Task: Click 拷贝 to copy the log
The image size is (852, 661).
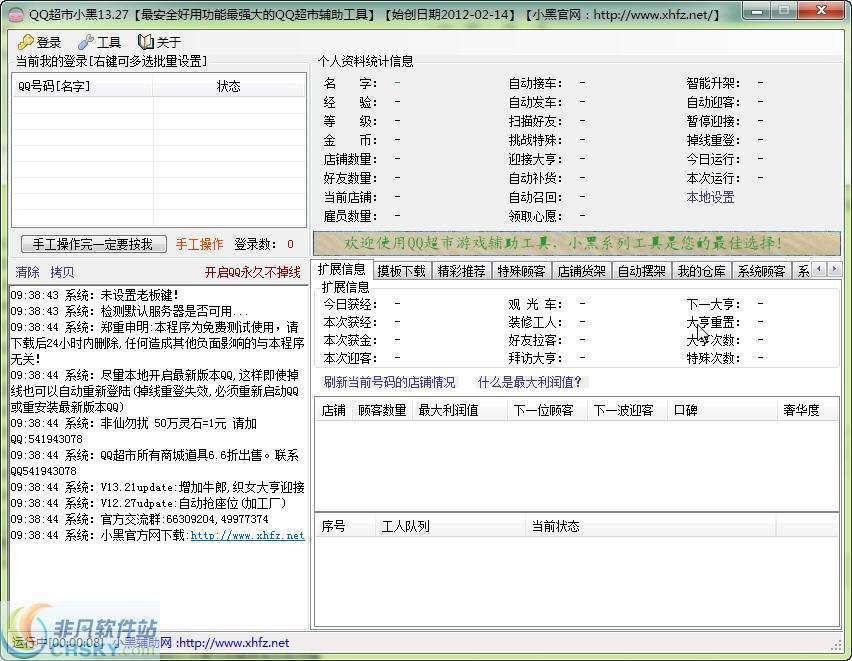Action: coord(62,272)
